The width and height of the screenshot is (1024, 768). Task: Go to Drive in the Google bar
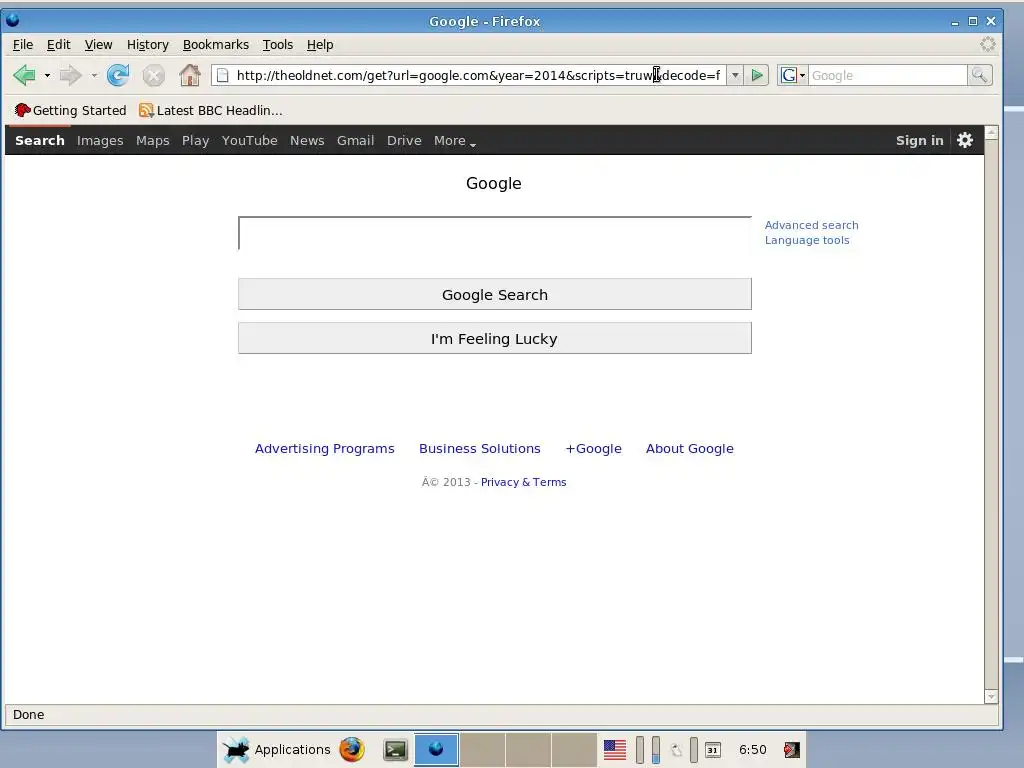[x=404, y=140]
